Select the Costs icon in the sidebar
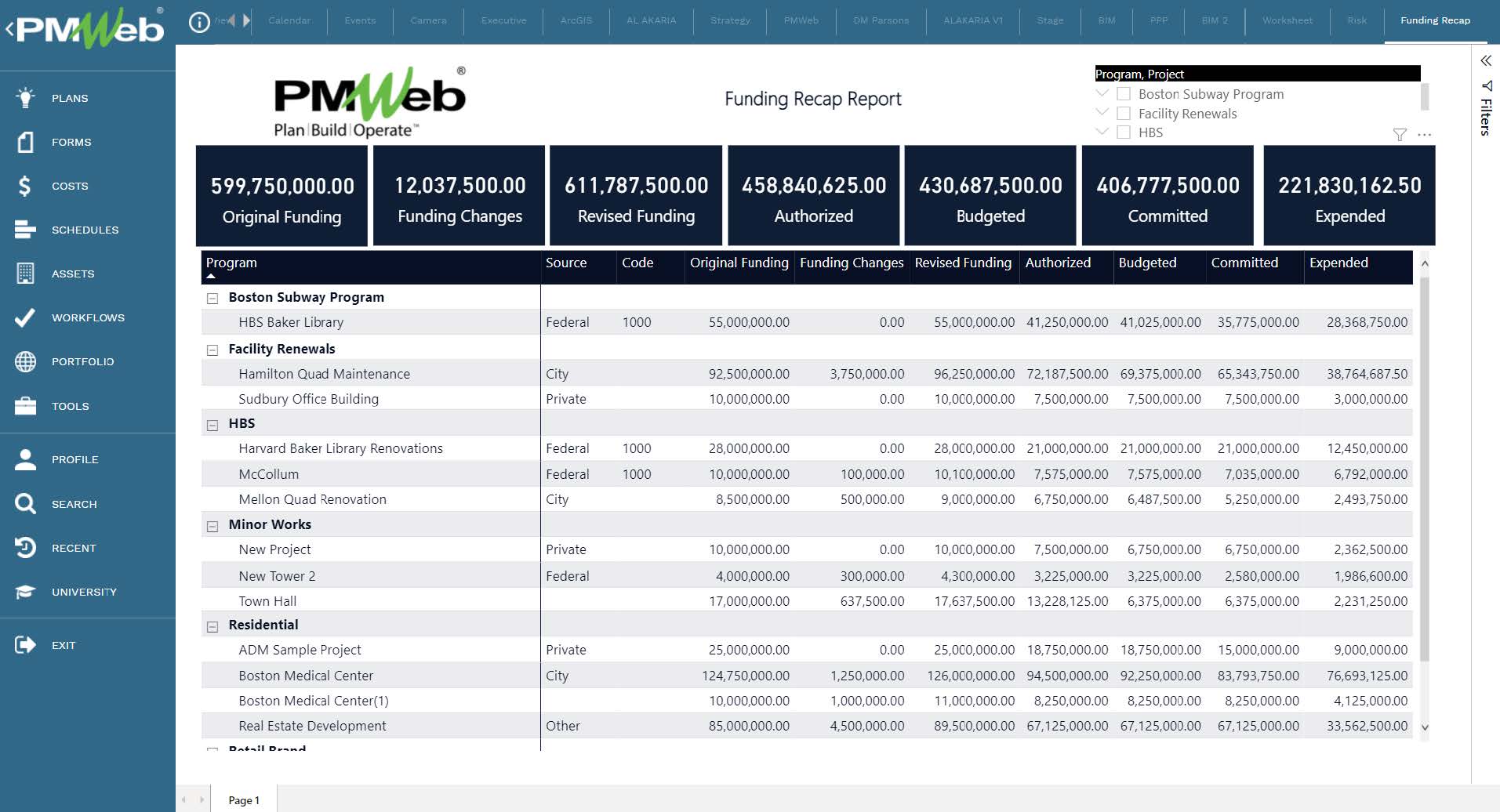Screen dimensions: 1500x812 pos(24,186)
